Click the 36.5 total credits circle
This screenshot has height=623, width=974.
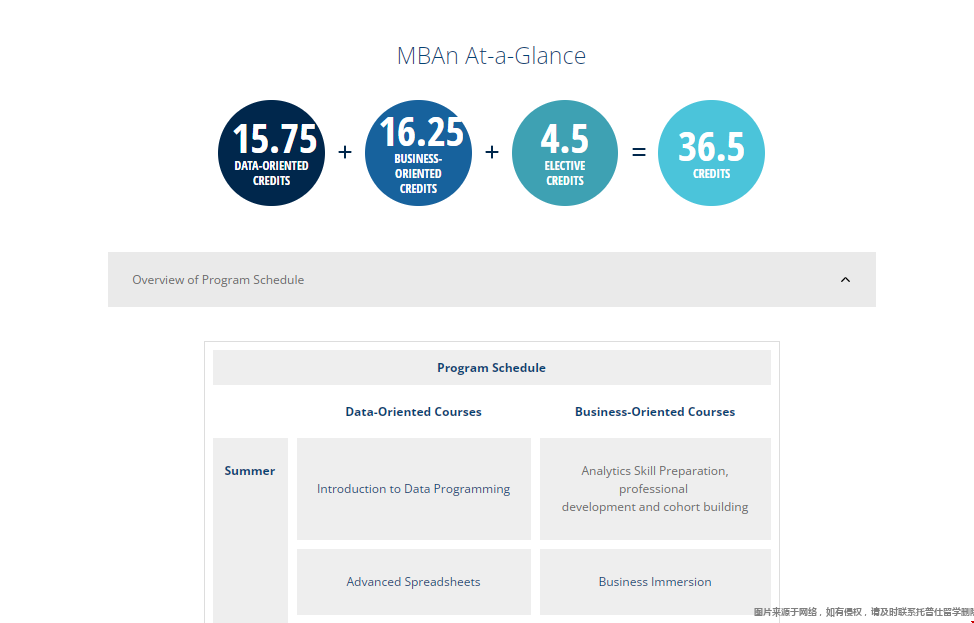pyautogui.click(x=711, y=153)
